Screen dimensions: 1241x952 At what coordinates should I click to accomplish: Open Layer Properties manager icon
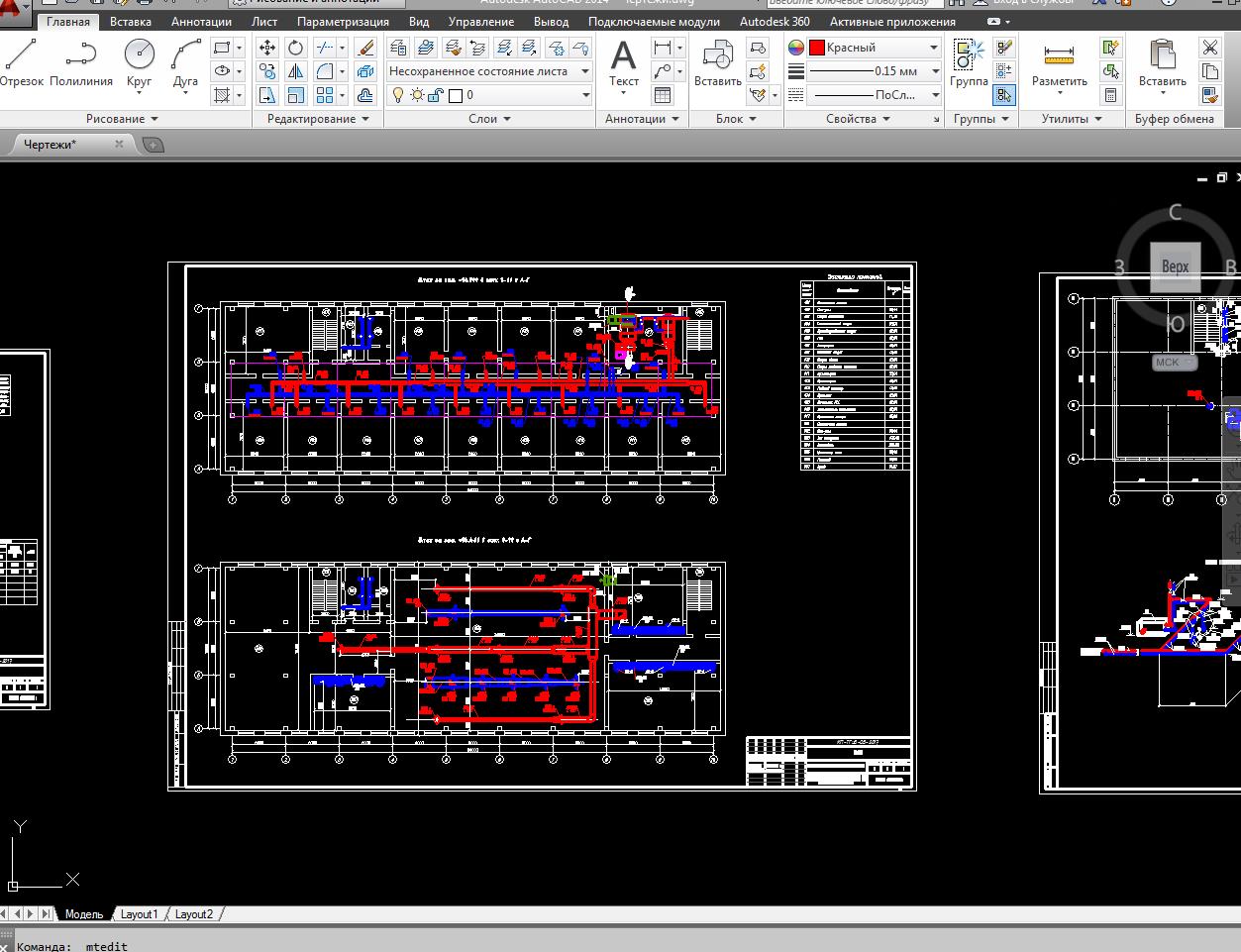(x=398, y=48)
